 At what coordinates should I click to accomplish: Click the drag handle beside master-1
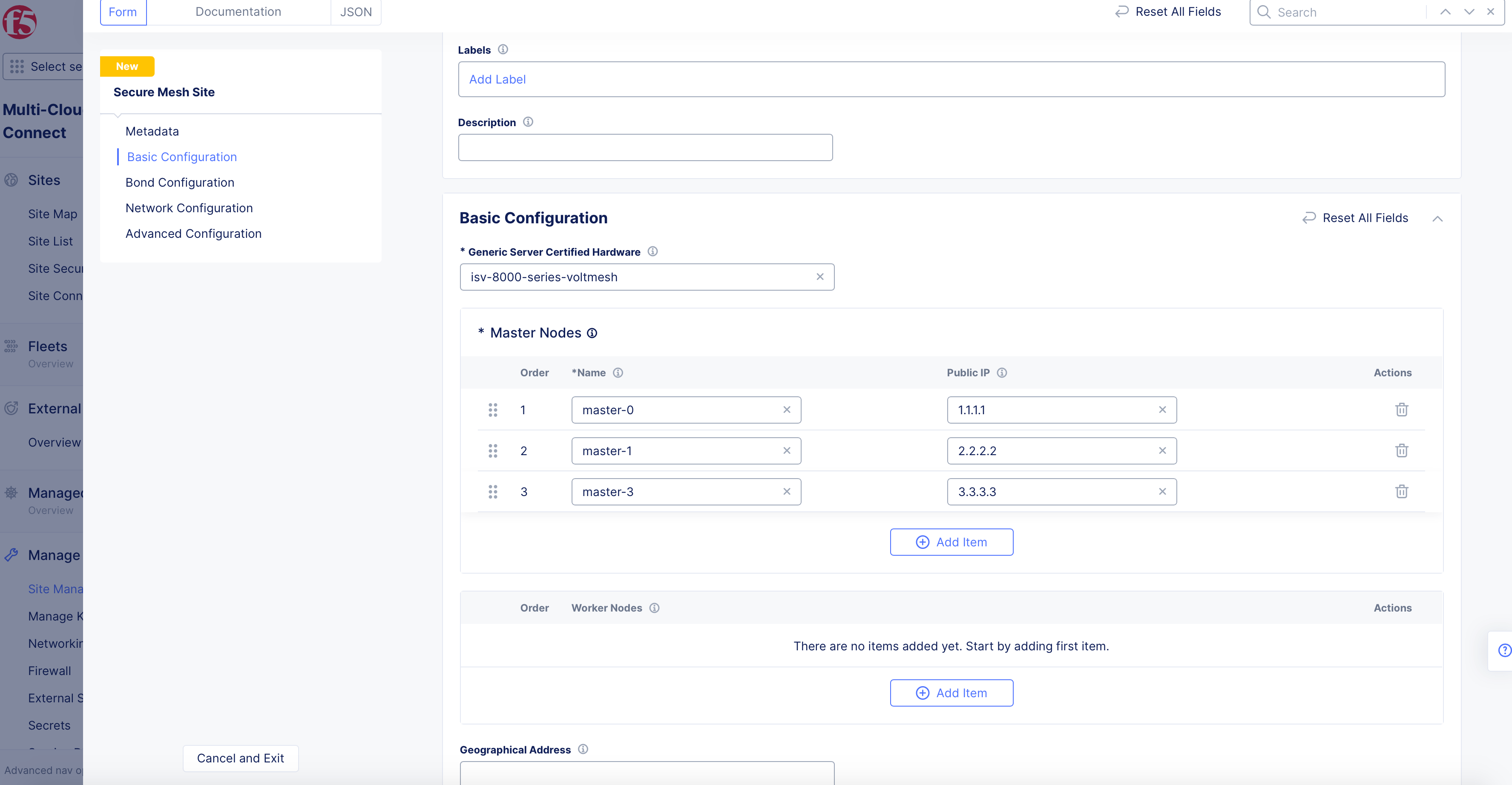pos(493,451)
